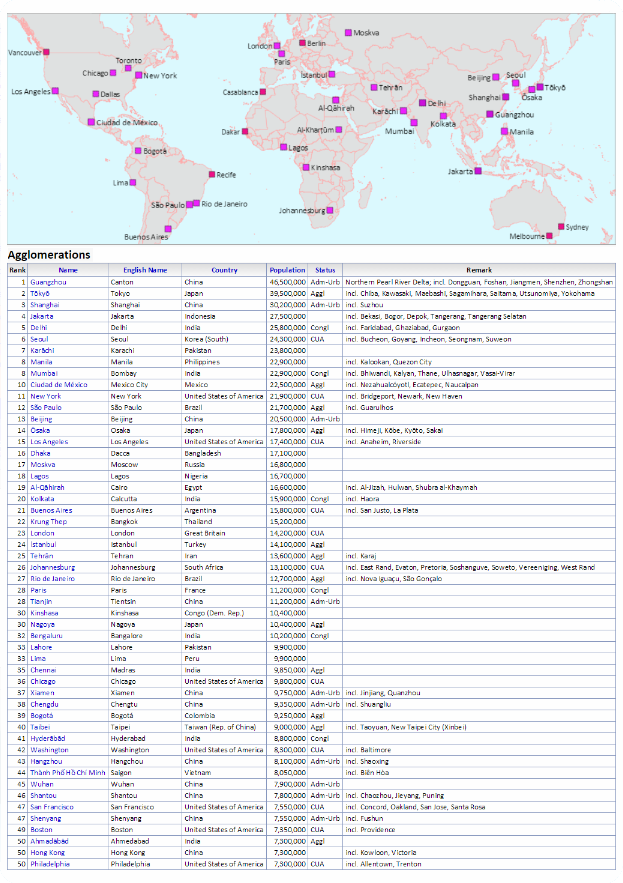Viewport: 623px width, 883px height.
Task: Open the Johannesburg link in the Name column
Action: [52, 568]
